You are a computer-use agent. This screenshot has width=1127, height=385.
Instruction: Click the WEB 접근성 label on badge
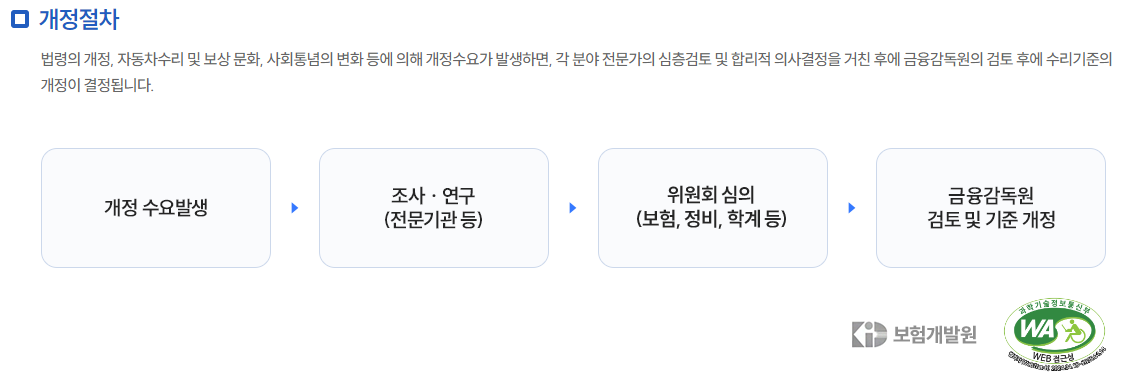(1054, 355)
